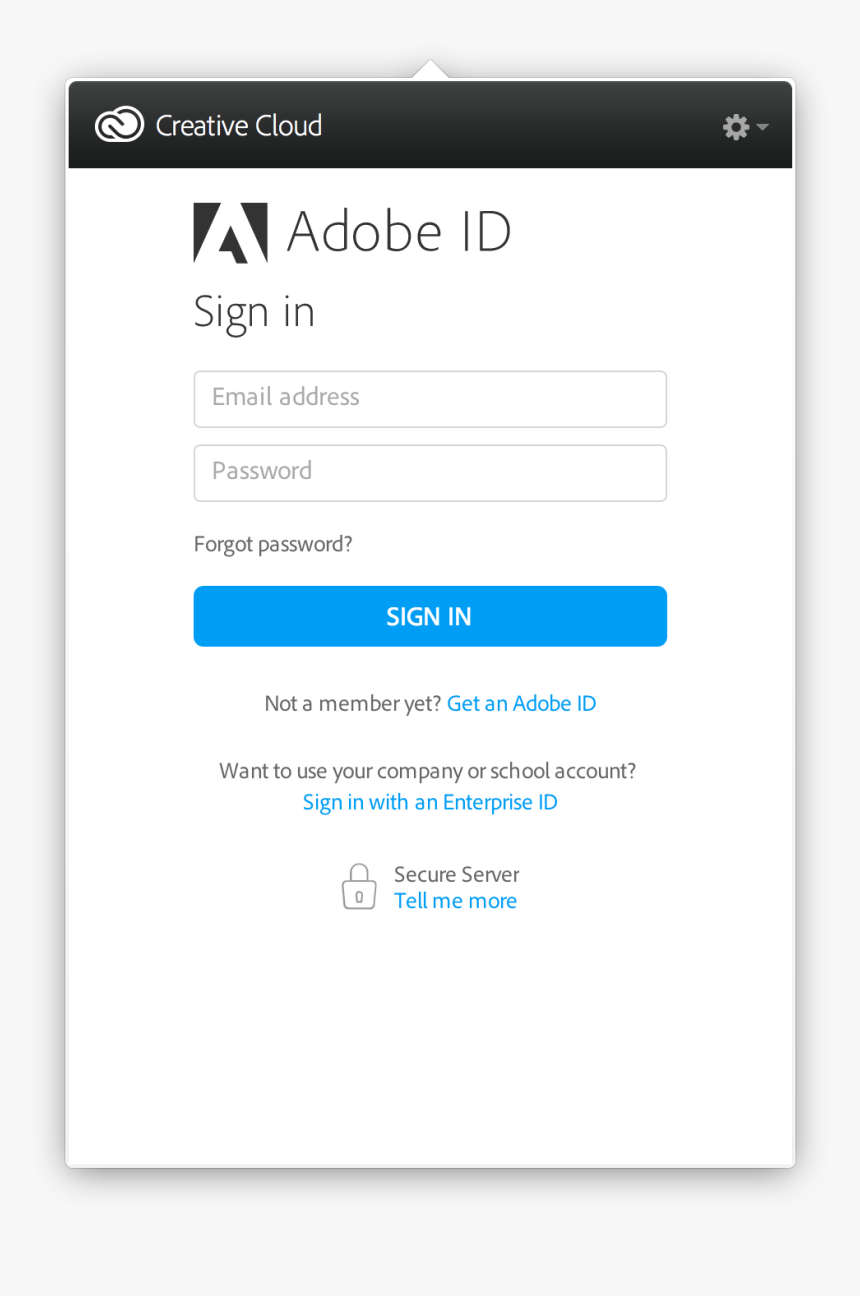Image resolution: width=860 pixels, height=1296 pixels.
Task: Click the Creative Cloud title text
Action: [239, 126]
